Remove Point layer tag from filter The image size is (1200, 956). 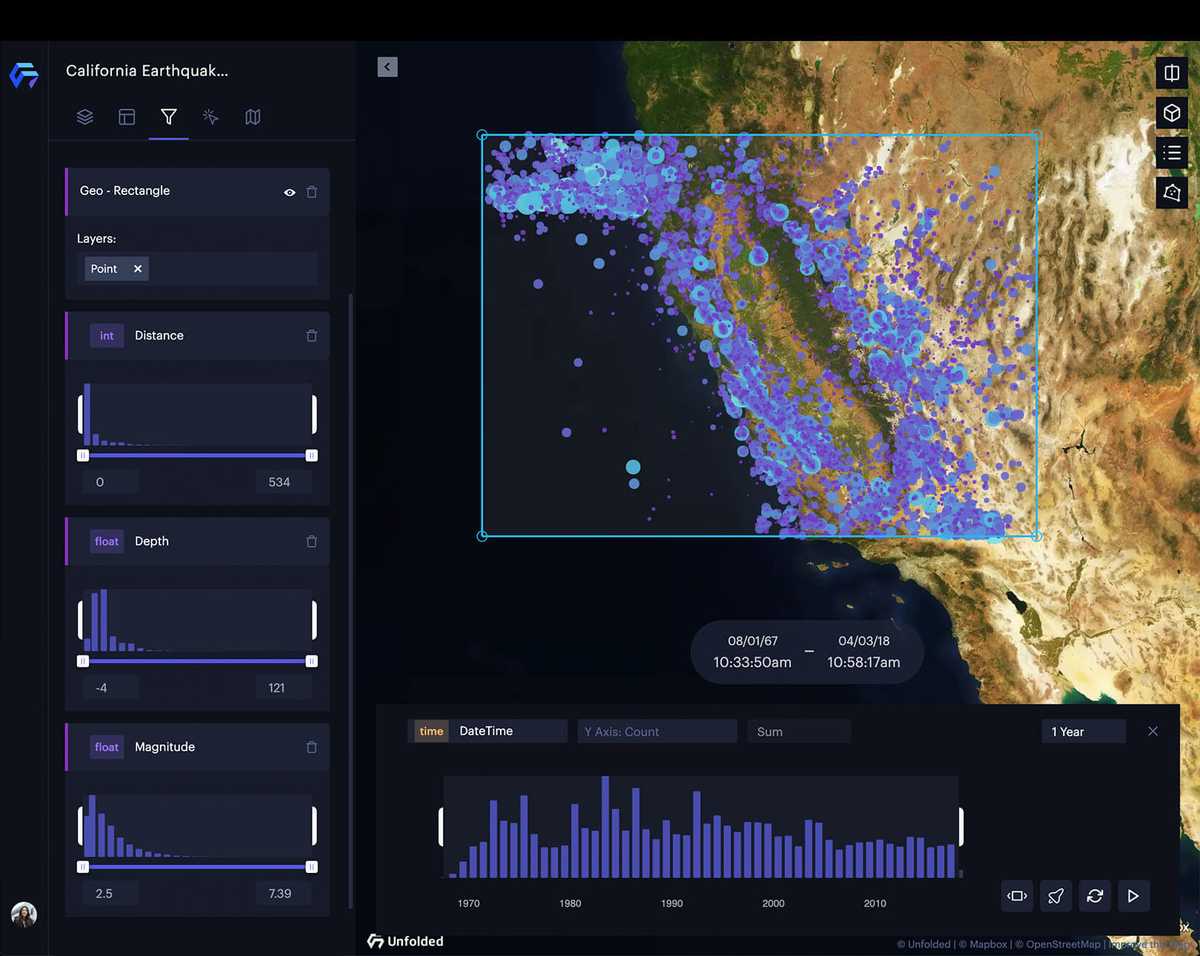138,269
